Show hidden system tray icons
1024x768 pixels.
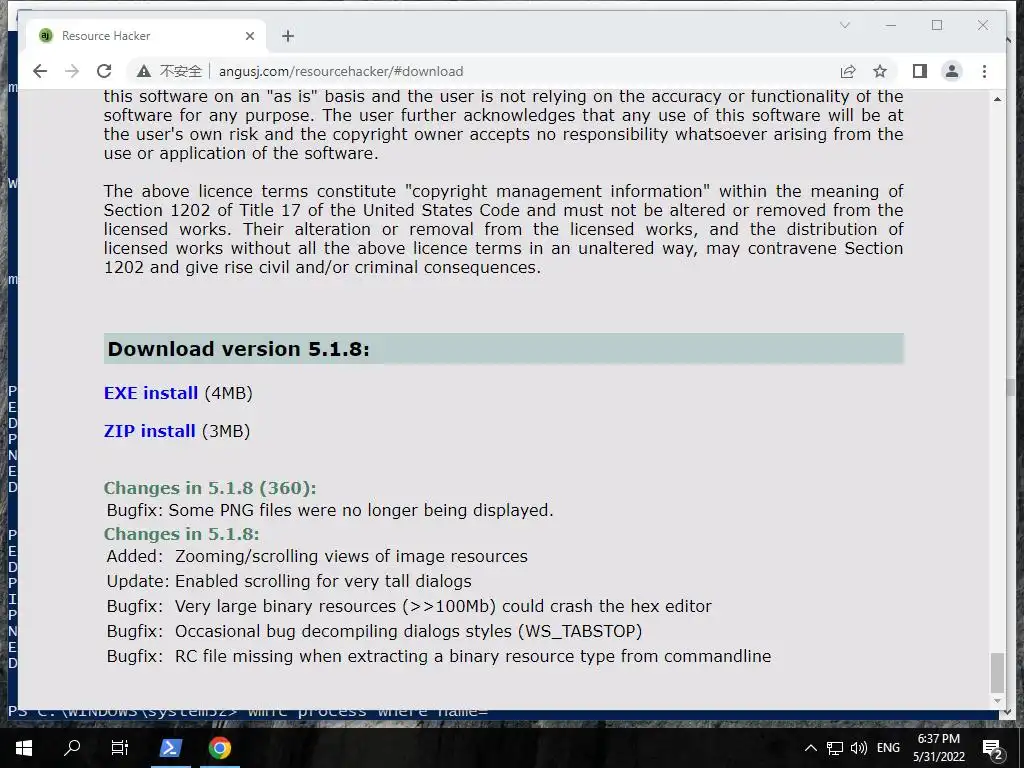coord(810,748)
